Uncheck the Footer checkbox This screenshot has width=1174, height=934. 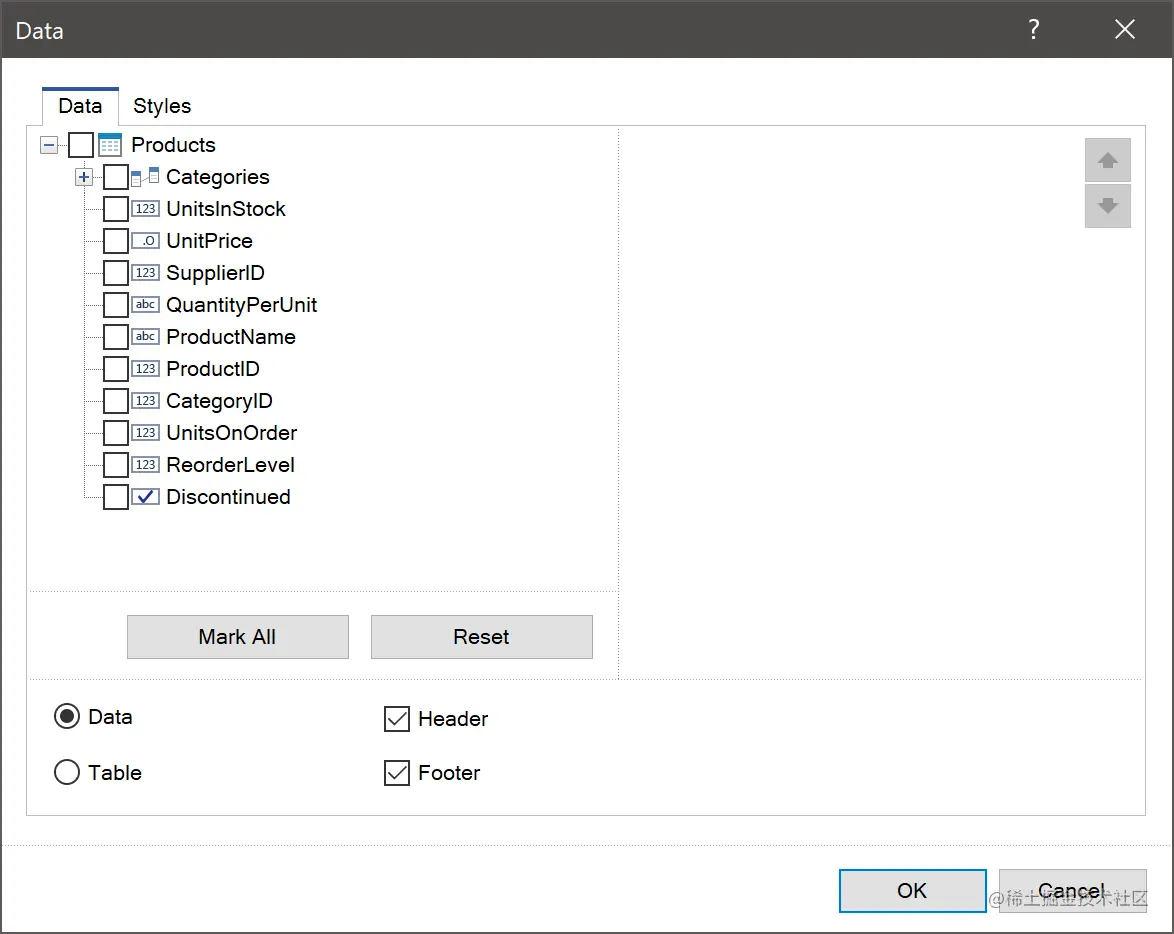(x=397, y=773)
